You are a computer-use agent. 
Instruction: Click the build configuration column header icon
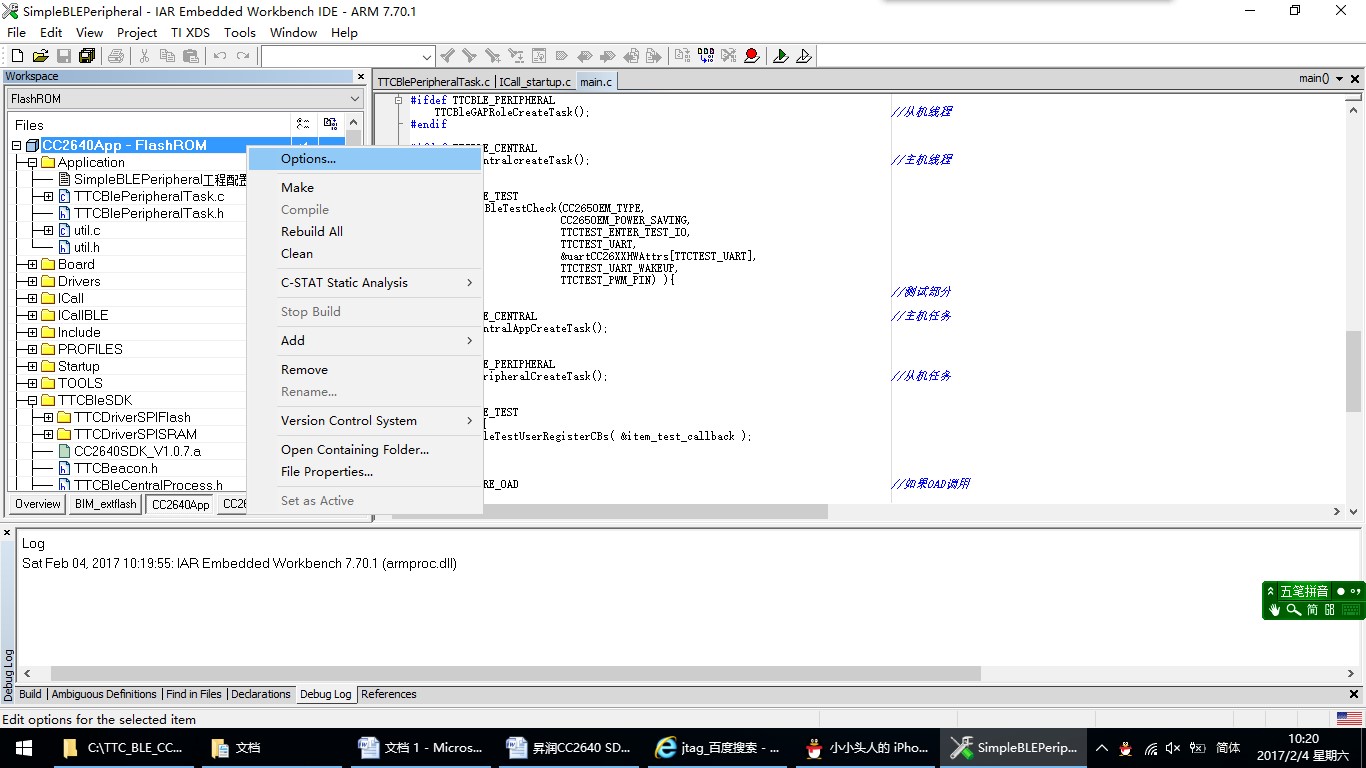[331, 124]
